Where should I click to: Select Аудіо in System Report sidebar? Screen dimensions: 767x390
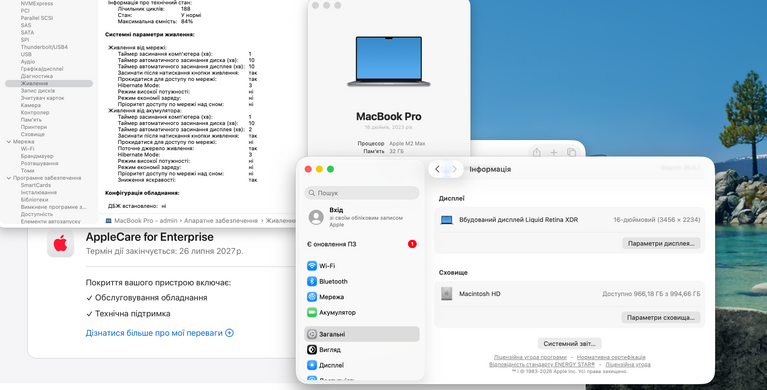point(28,62)
